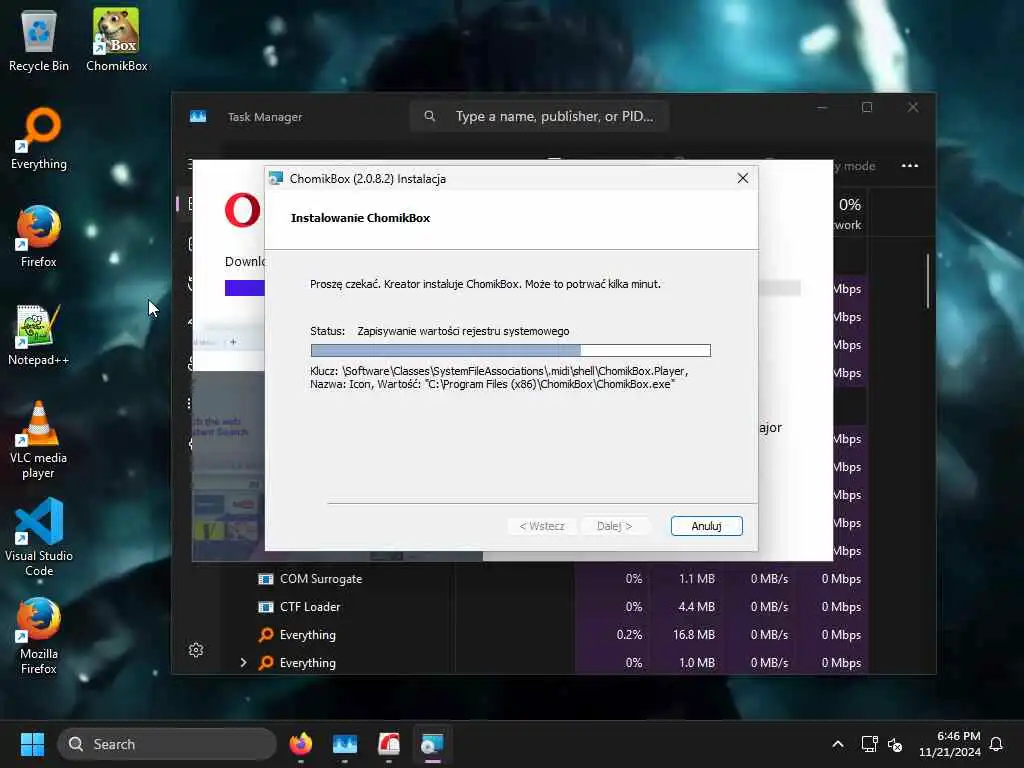Image resolution: width=1024 pixels, height=768 pixels.
Task: Click the CTF Loader process icon
Action: pyautogui.click(x=266, y=607)
